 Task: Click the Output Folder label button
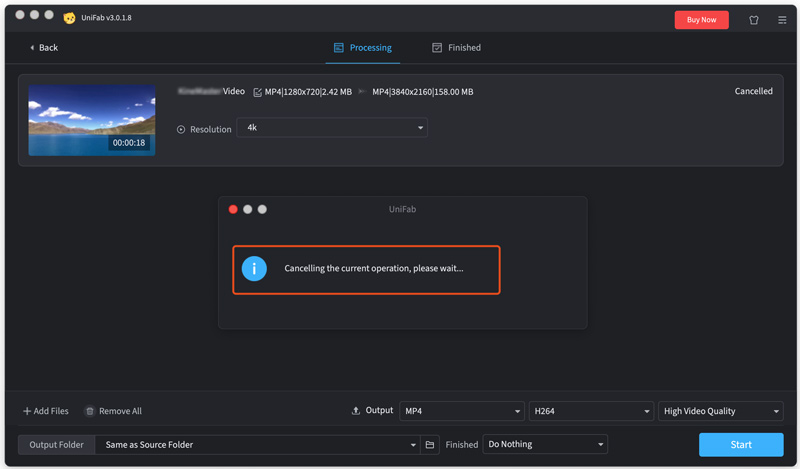click(57, 445)
